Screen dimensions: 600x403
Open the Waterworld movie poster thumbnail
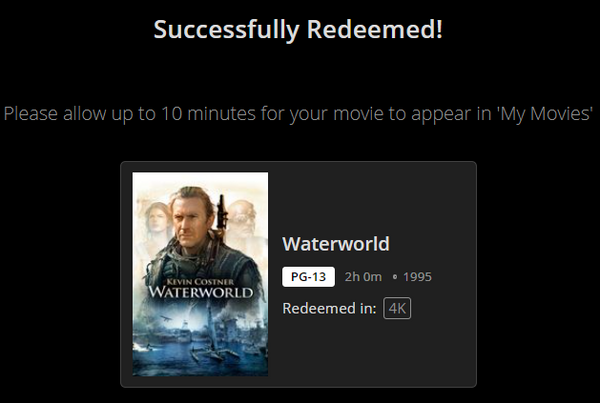200,274
